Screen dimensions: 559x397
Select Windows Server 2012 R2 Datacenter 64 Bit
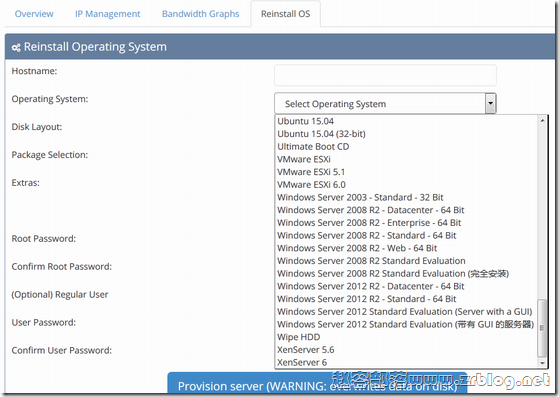pyautogui.click(x=406, y=286)
